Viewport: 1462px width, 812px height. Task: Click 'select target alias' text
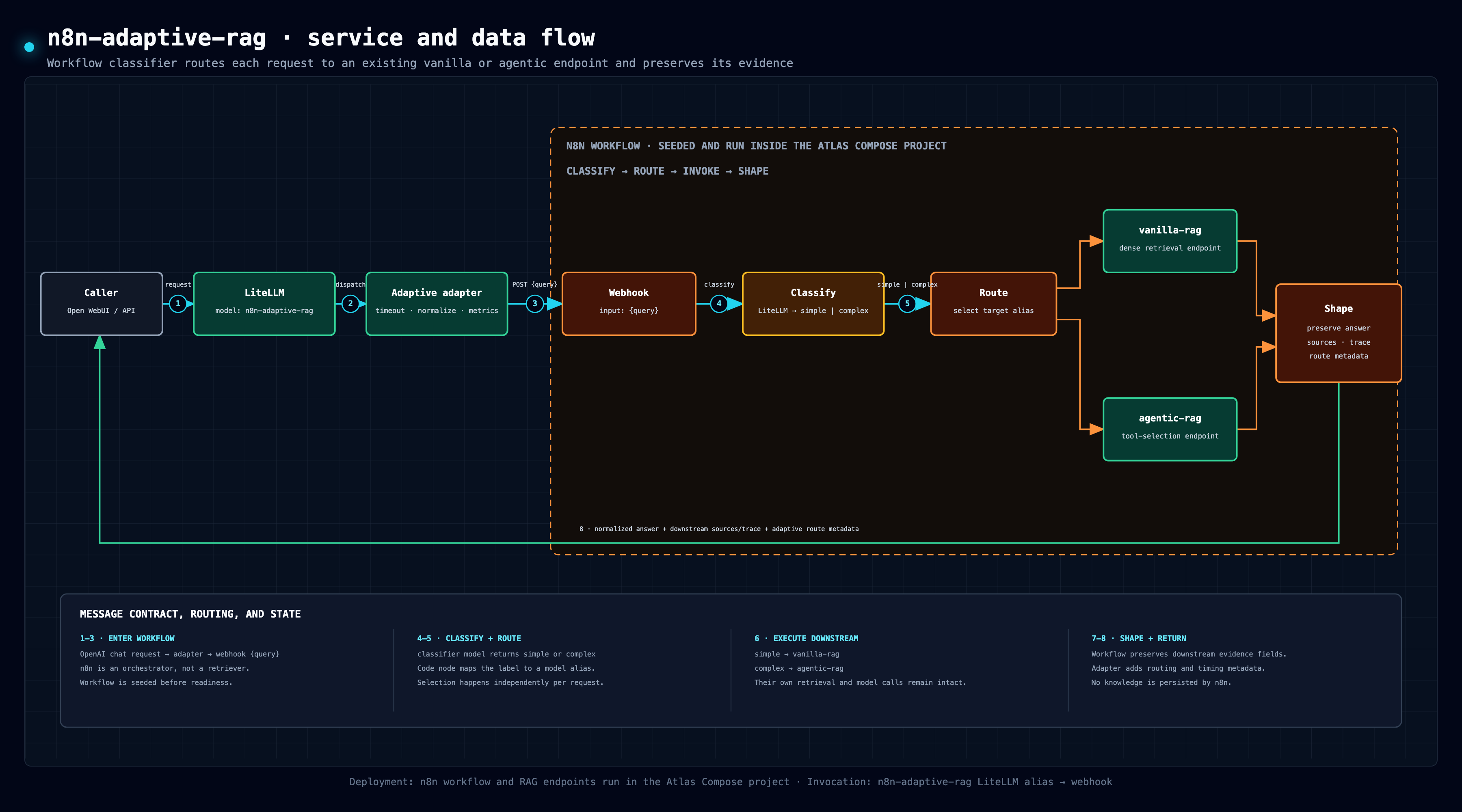(993, 311)
